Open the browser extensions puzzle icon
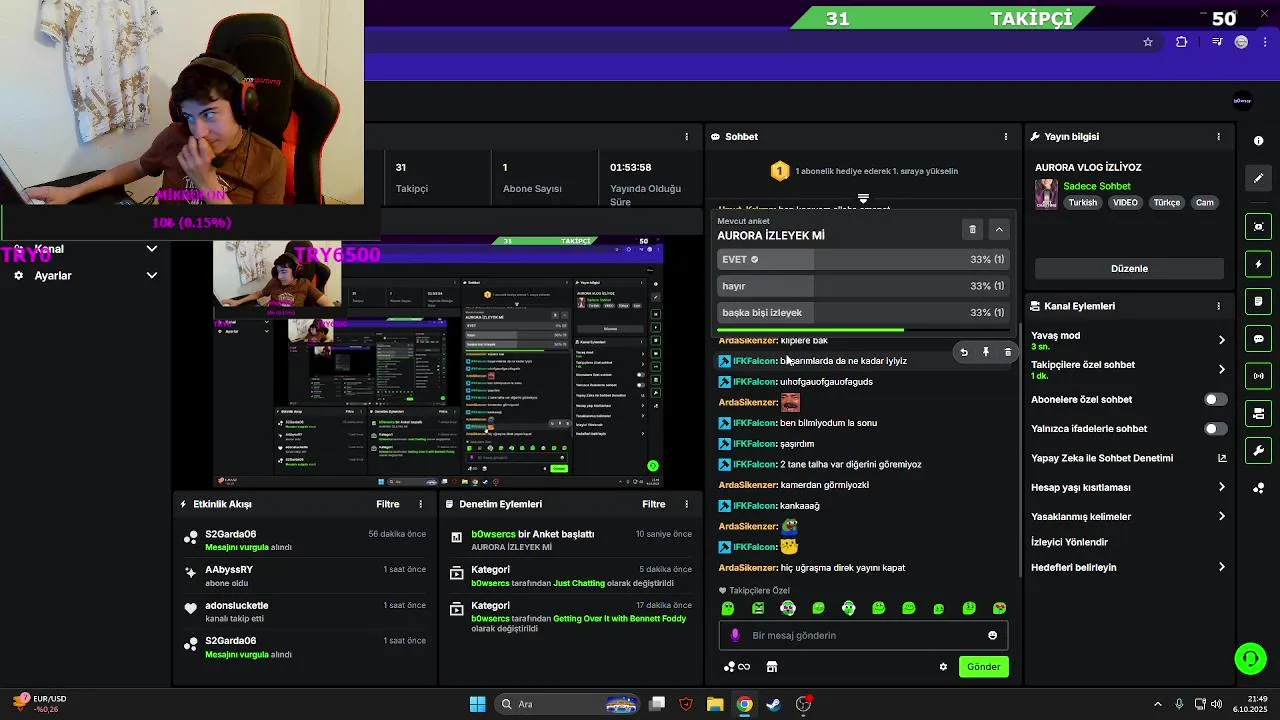This screenshot has height=720, width=1280. [1181, 42]
